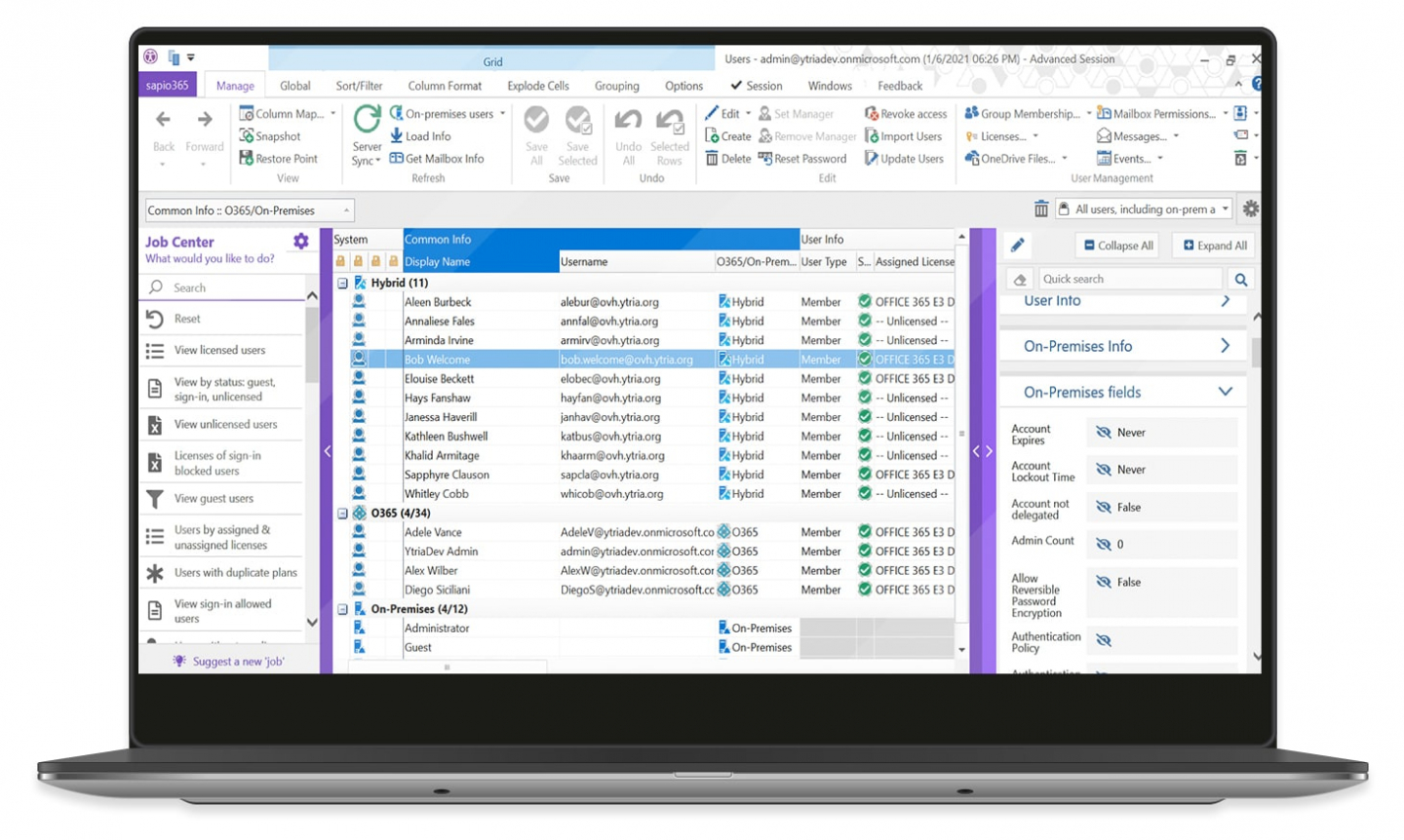Click Revoke access
This screenshot has height=840, width=1404.
906,114
